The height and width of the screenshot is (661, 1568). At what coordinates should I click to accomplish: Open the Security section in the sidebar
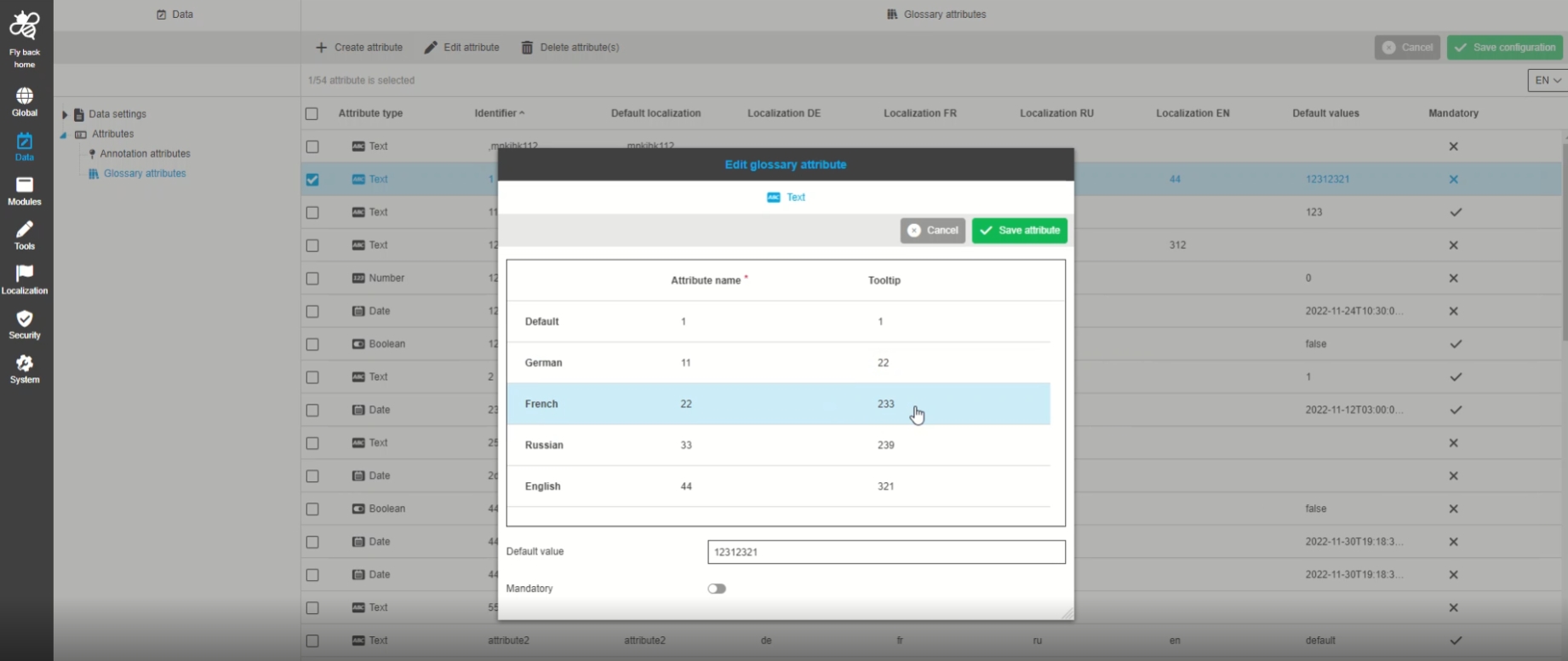pyautogui.click(x=25, y=325)
